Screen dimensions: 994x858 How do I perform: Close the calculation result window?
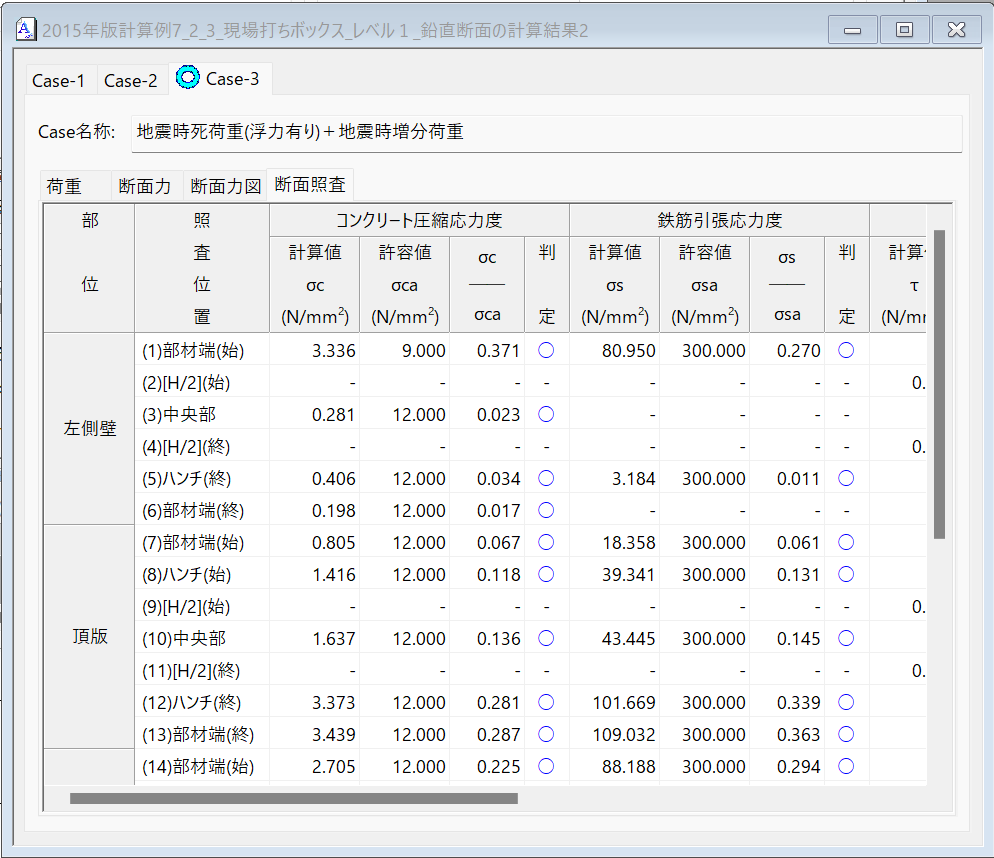pyautogui.click(x=957, y=30)
